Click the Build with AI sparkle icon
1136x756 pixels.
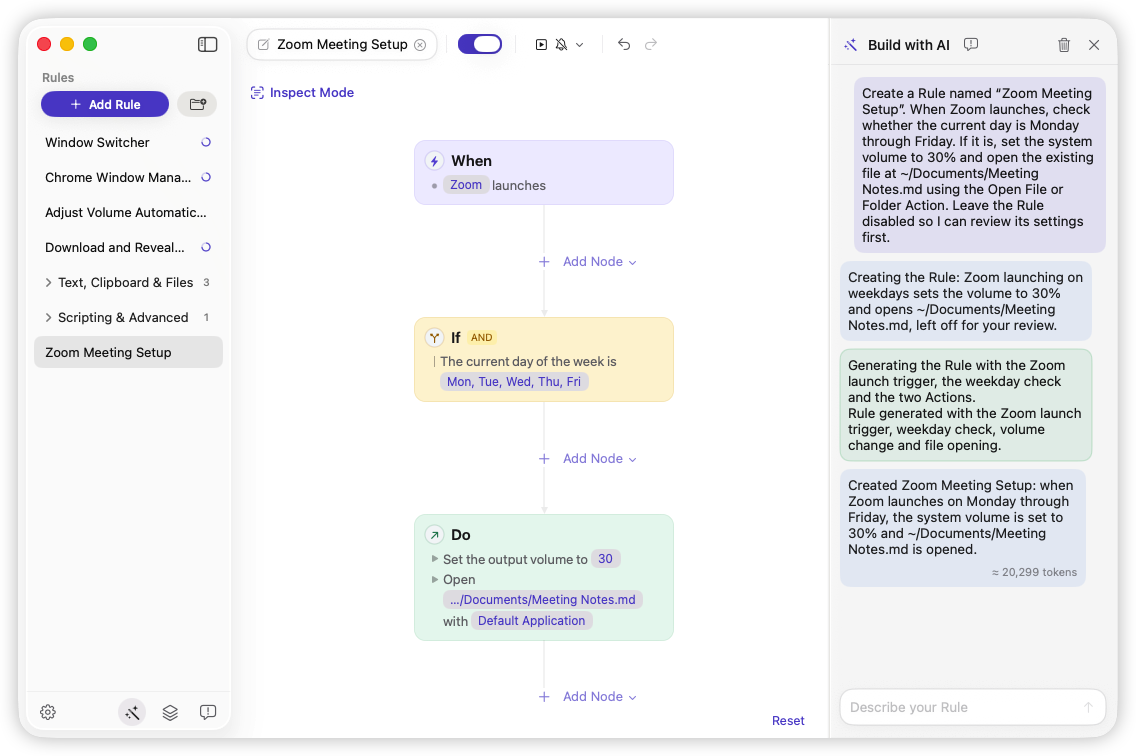coord(851,45)
